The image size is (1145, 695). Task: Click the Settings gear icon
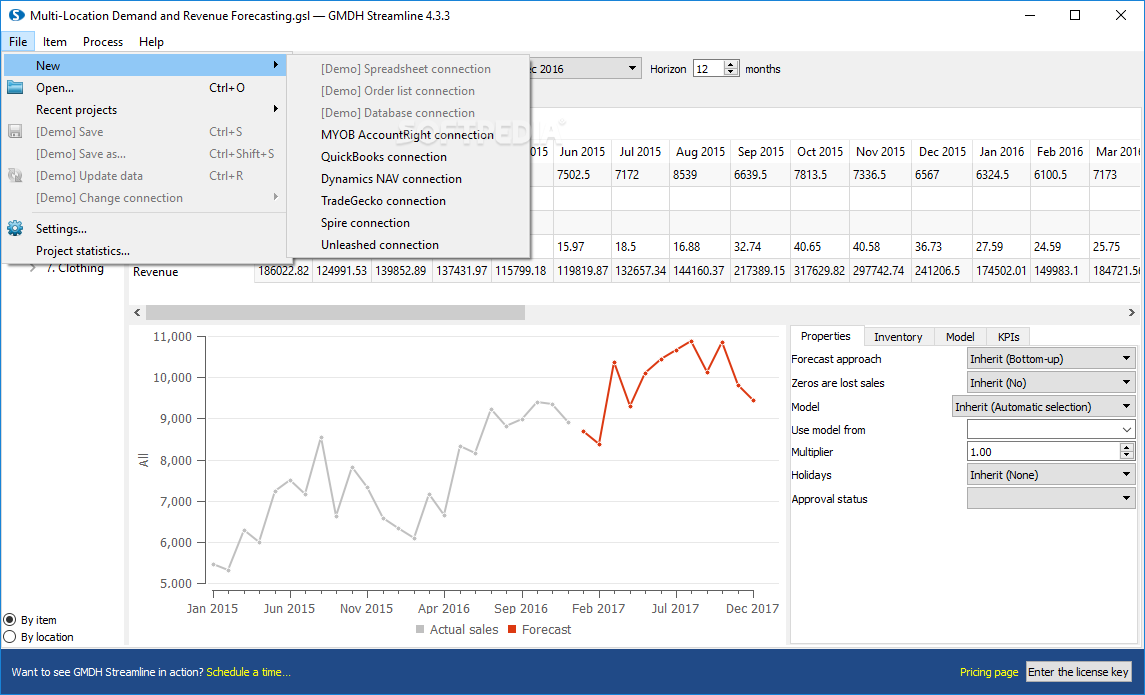coord(15,229)
